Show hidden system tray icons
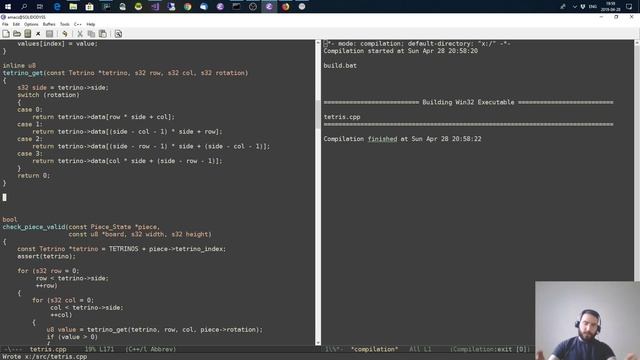Screen dimensions: 640x360 tap(575, 7)
